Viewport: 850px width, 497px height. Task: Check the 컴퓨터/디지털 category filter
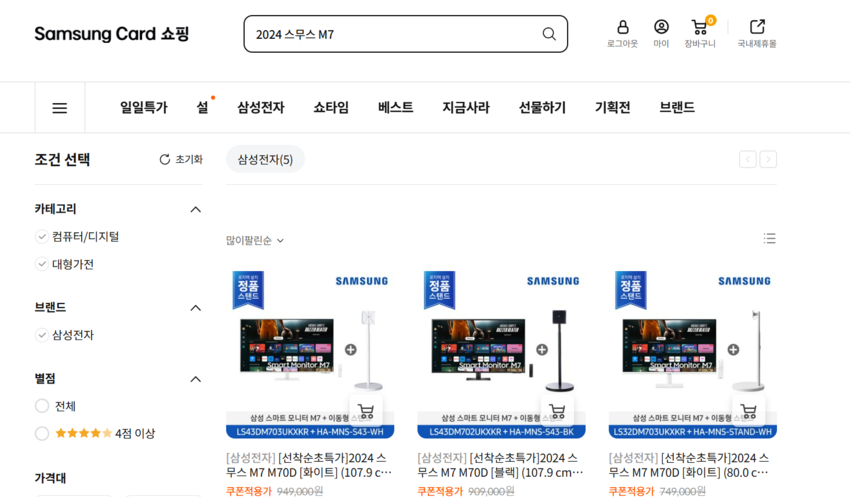[x=42, y=236]
